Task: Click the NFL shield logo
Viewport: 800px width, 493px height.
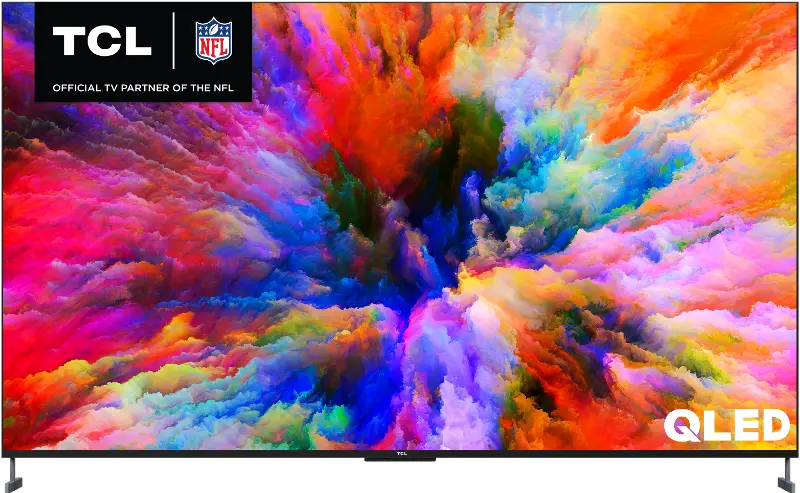Action: (x=214, y=41)
